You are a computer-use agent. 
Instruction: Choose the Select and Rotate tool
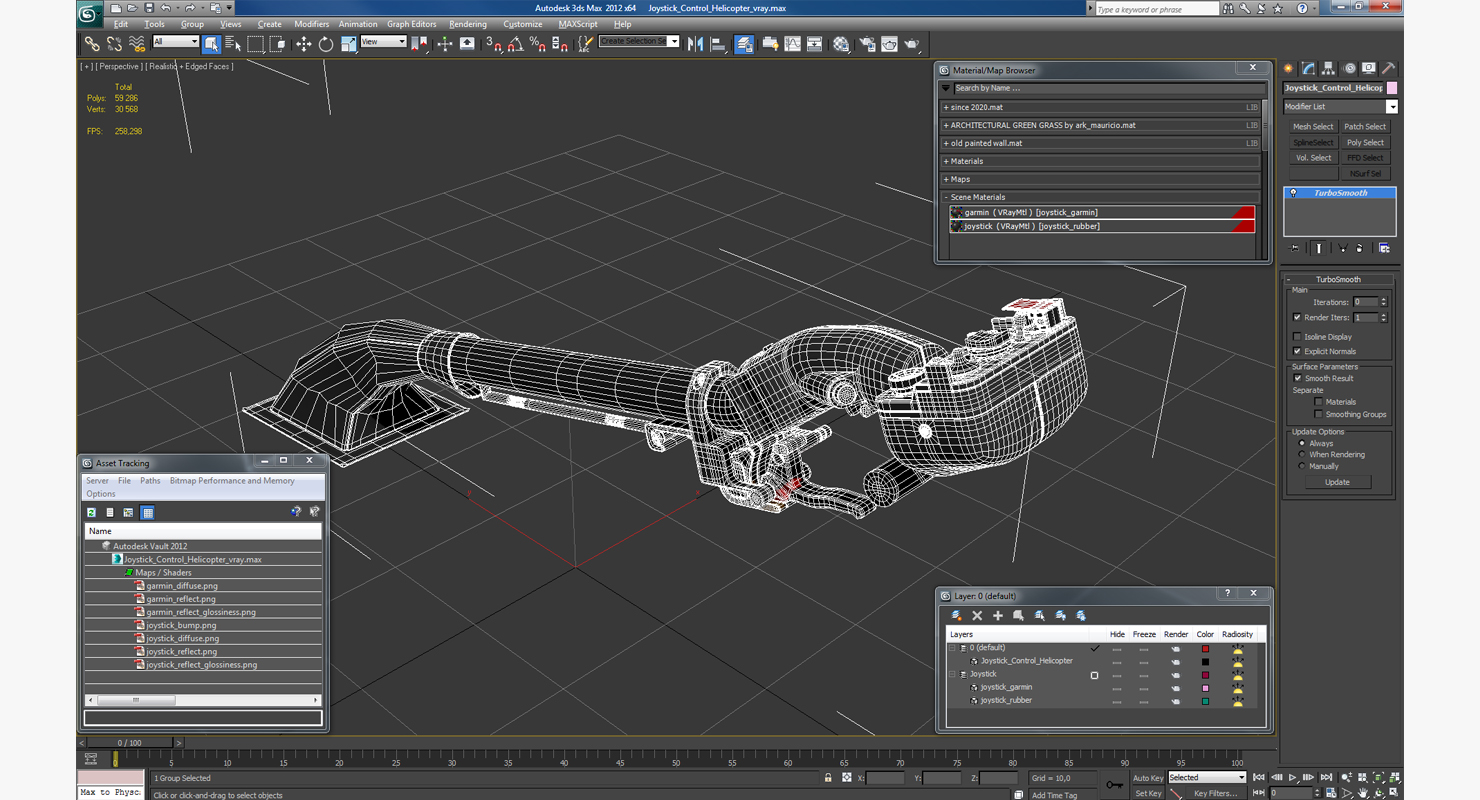[326, 44]
